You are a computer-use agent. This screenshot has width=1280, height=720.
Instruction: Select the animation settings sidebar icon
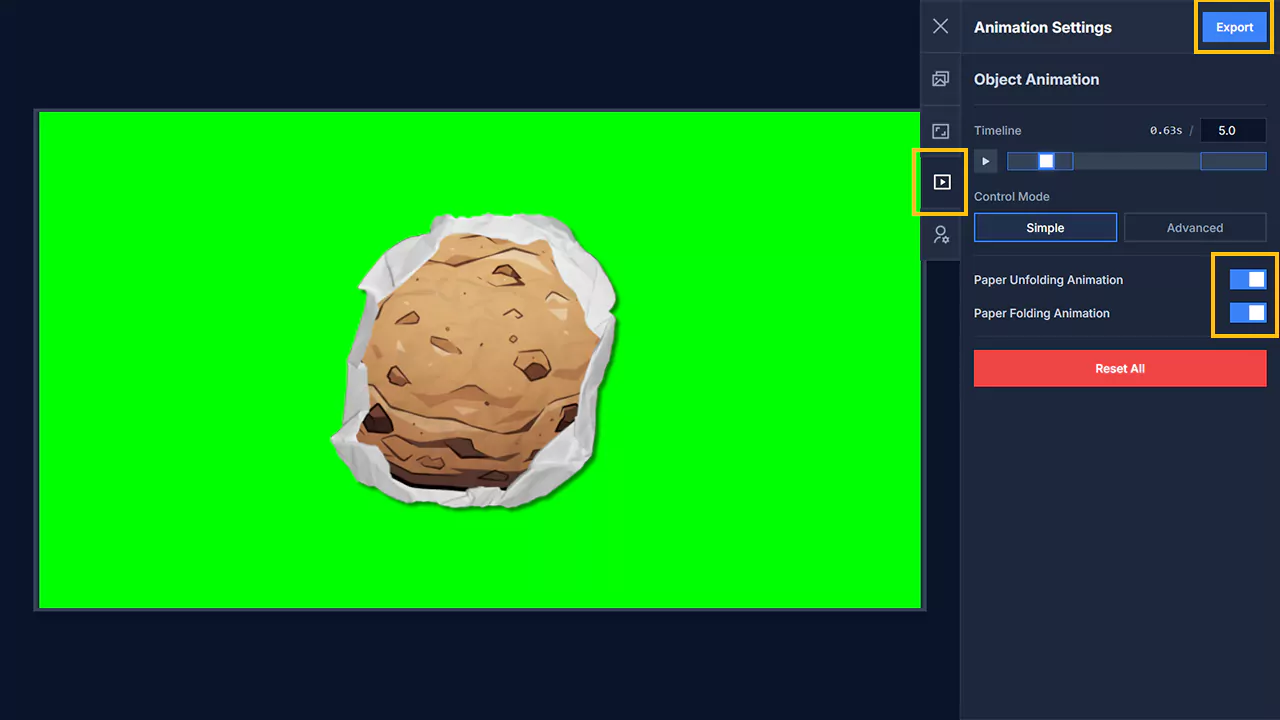click(940, 182)
